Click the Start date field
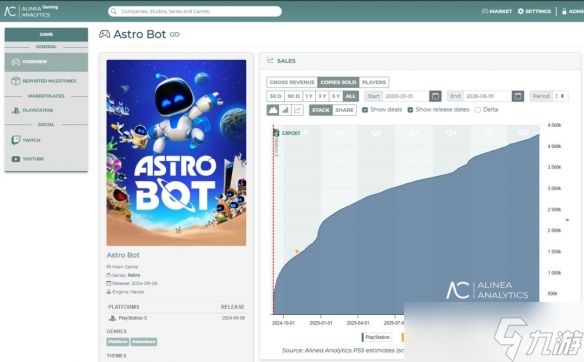 (x=406, y=96)
